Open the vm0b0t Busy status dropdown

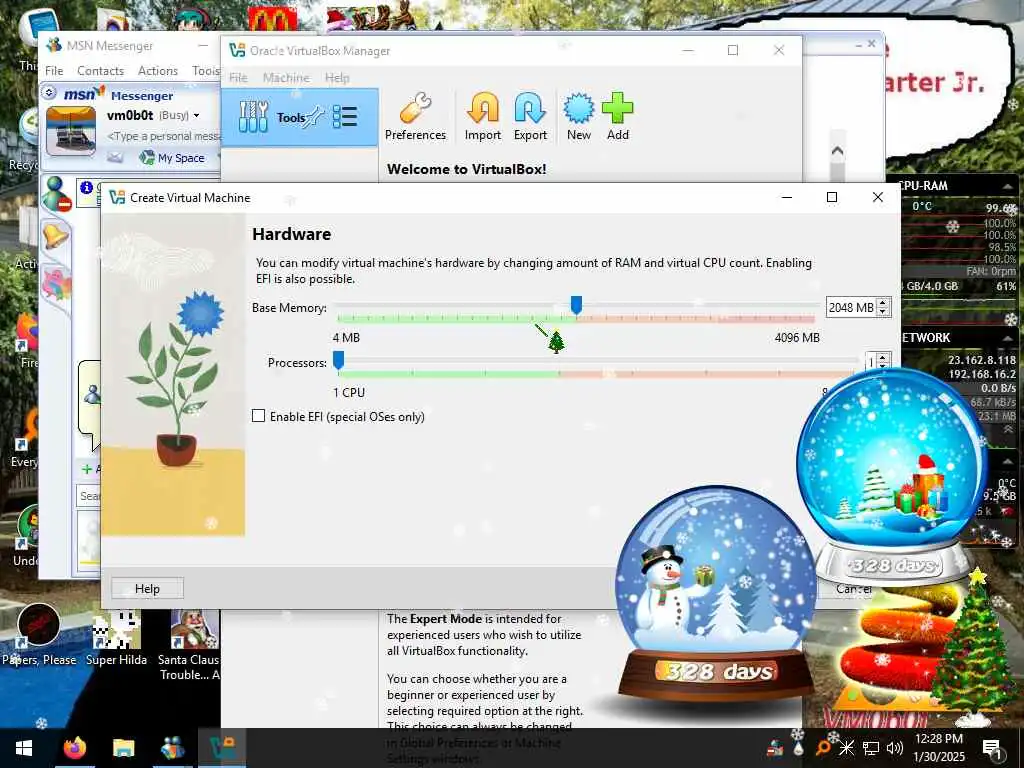coord(196,116)
